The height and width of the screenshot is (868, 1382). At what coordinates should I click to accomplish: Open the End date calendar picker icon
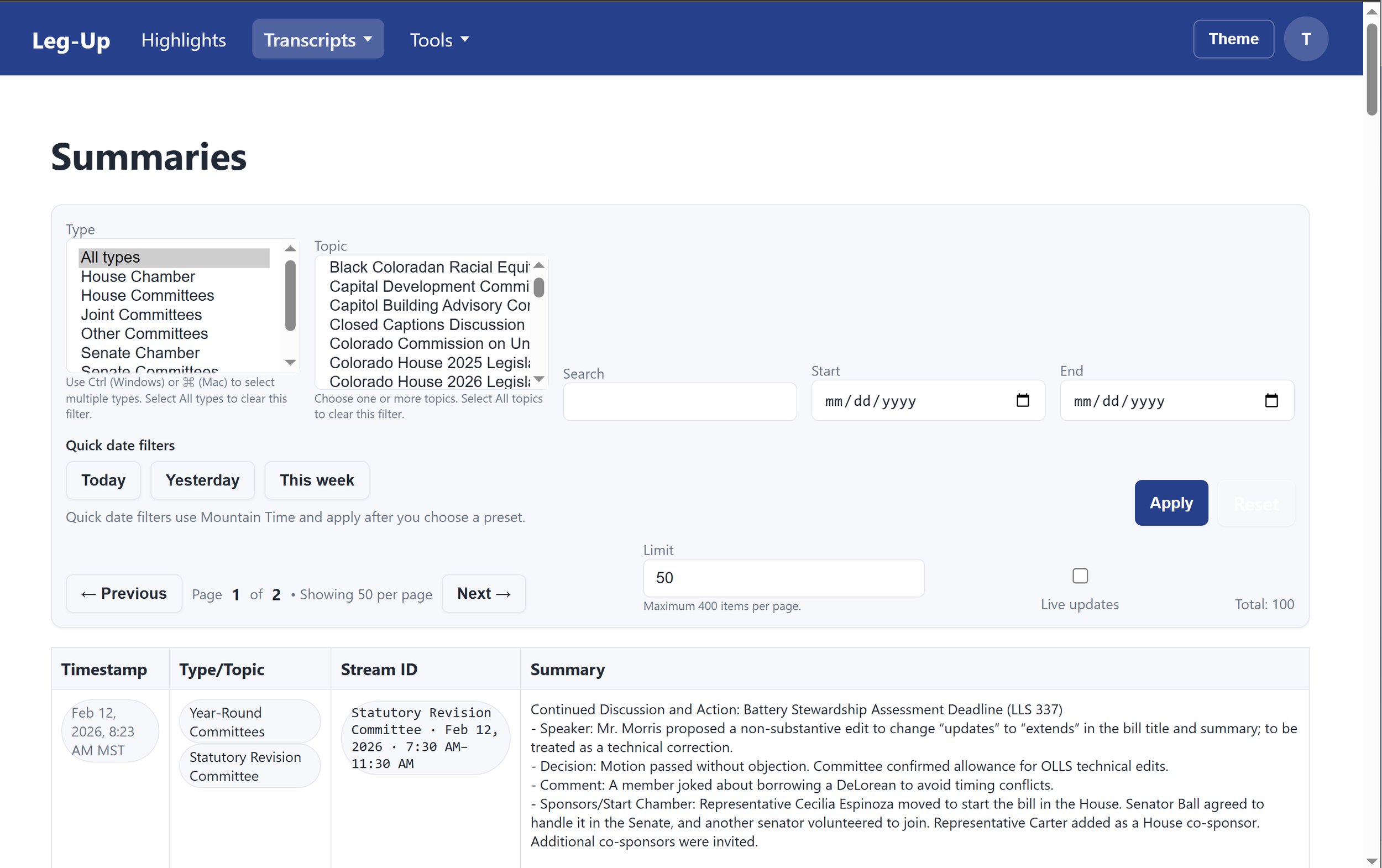click(1271, 400)
